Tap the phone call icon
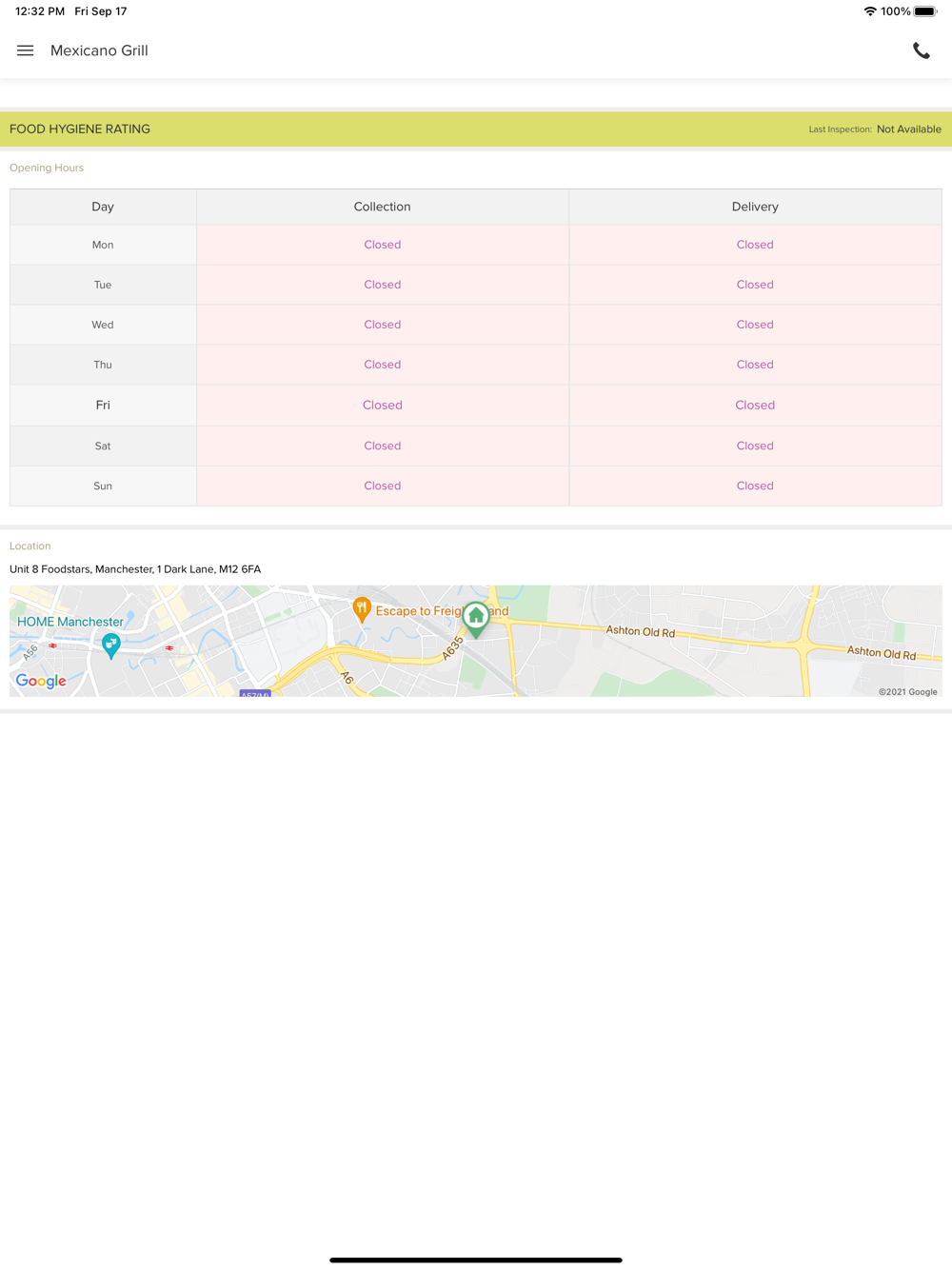 [x=921, y=51]
